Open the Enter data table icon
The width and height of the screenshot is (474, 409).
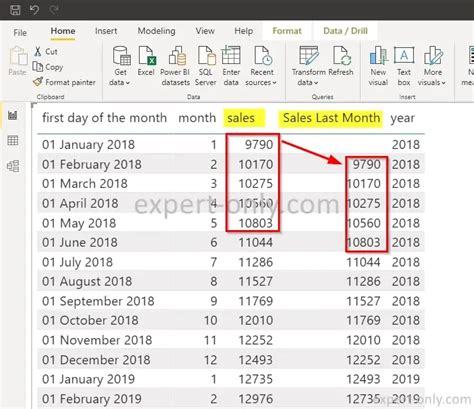point(231,55)
